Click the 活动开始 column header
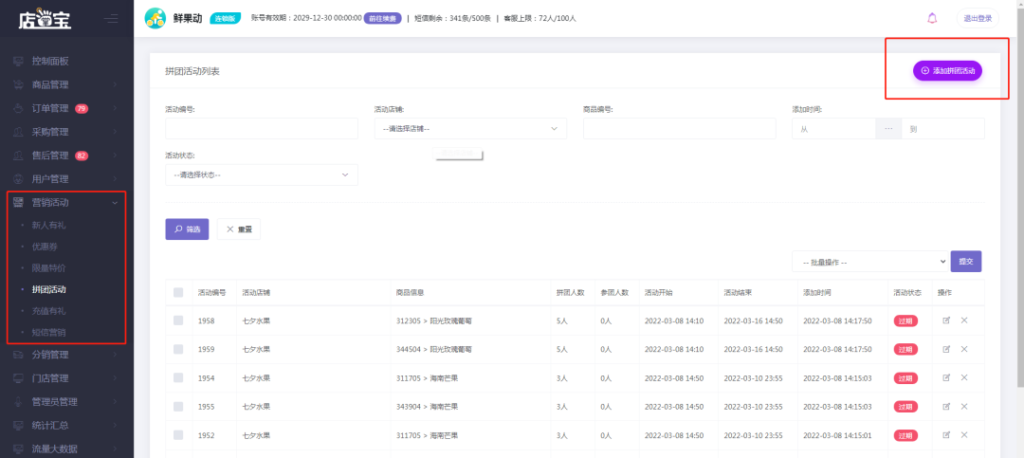 658,293
